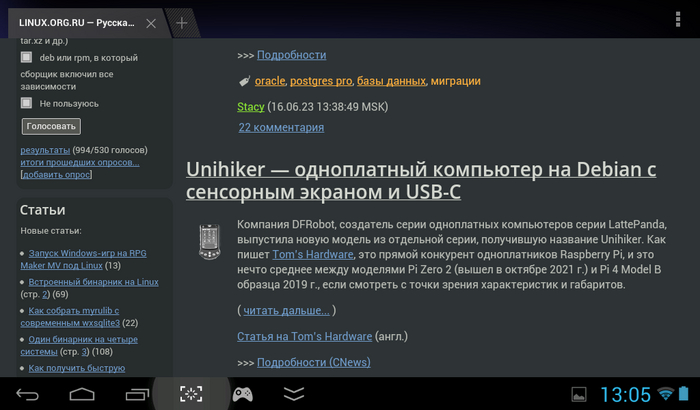Click the '(994/530 голосов)' vote count
Screen dimensions: 700x410
coord(110,150)
